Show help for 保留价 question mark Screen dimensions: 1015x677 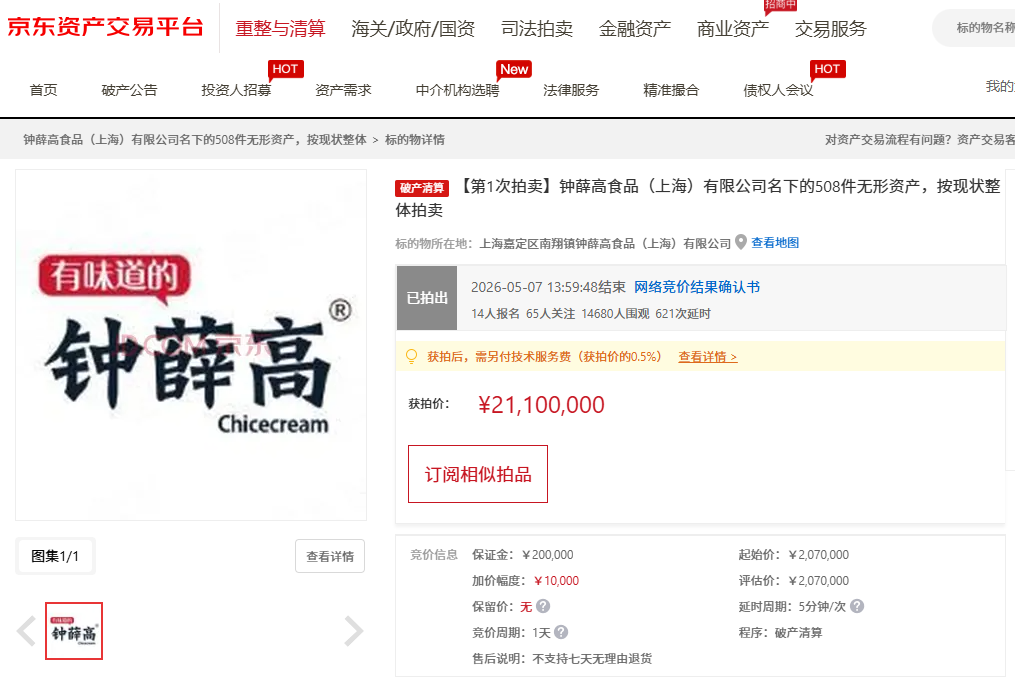point(543,606)
